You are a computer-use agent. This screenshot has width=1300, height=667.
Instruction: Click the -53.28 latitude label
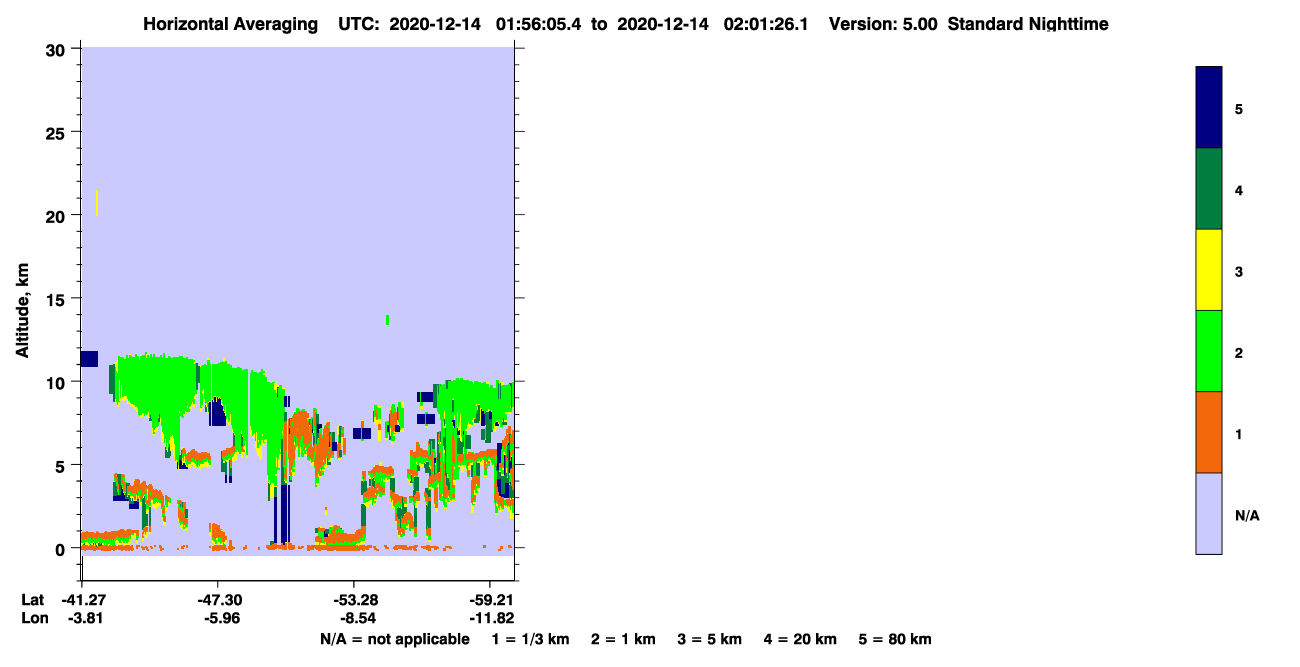point(354,600)
